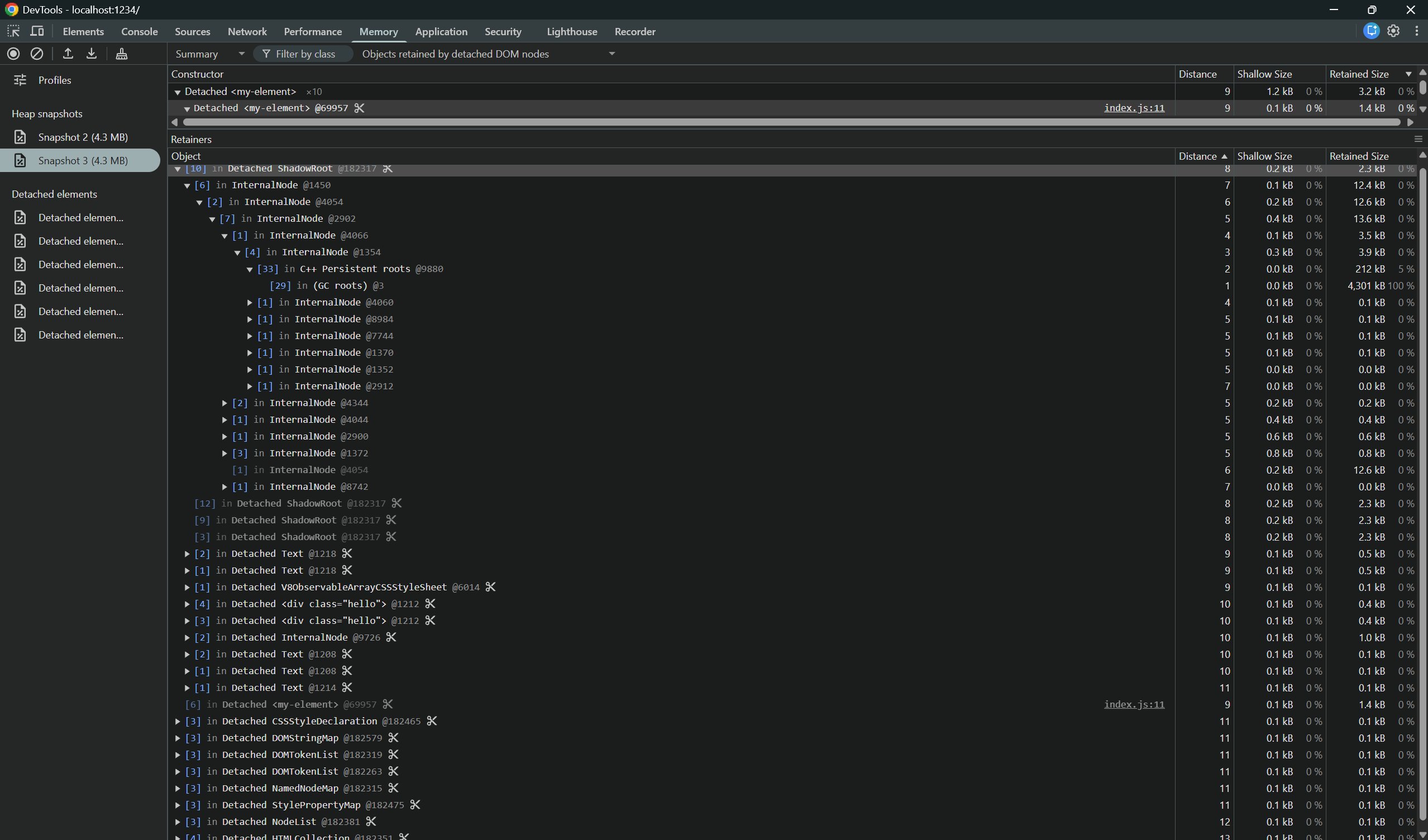
Task: Expand InternalNode @4344 retainer row
Action: pos(225,403)
